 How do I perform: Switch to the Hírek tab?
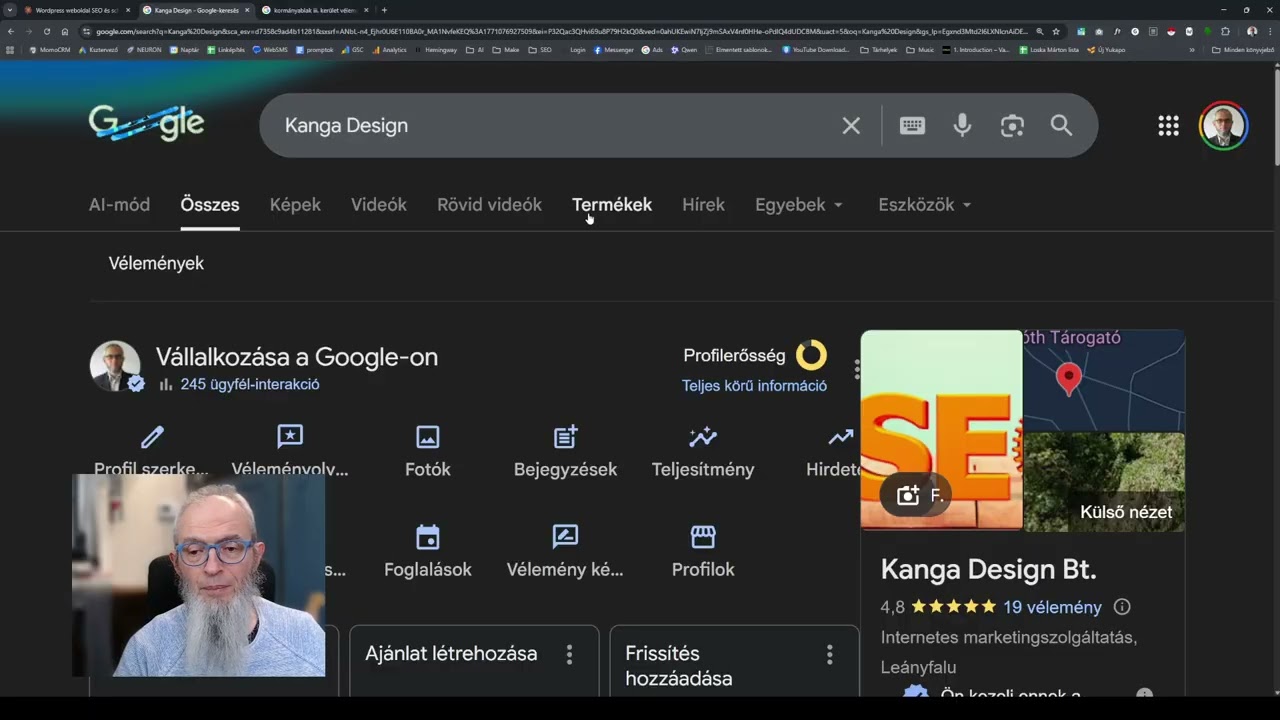(x=703, y=205)
